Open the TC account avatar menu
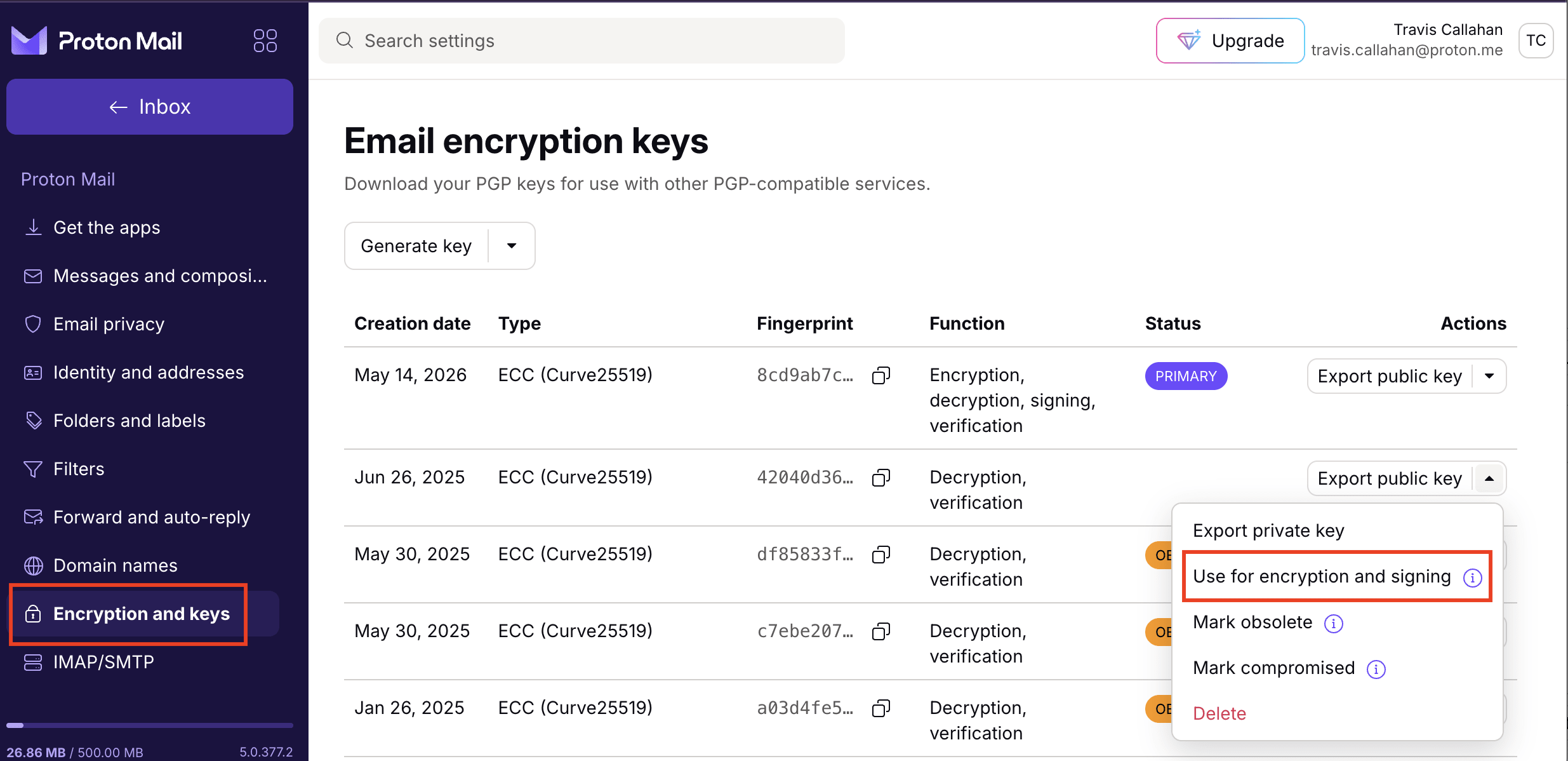Image resolution: width=1568 pixels, height=761 pixels. 1536,41
